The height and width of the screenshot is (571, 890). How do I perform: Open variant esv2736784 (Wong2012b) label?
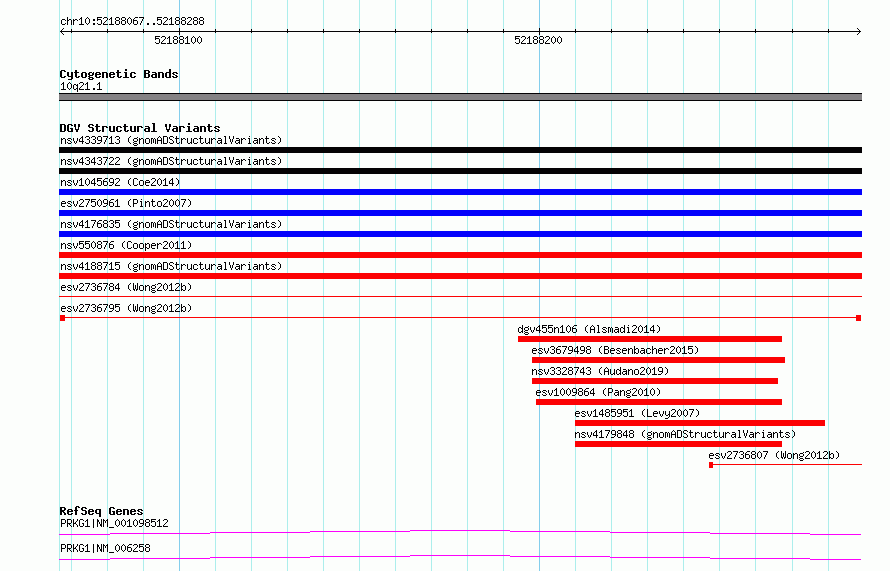pyautogui.click(x=126, y=287)
